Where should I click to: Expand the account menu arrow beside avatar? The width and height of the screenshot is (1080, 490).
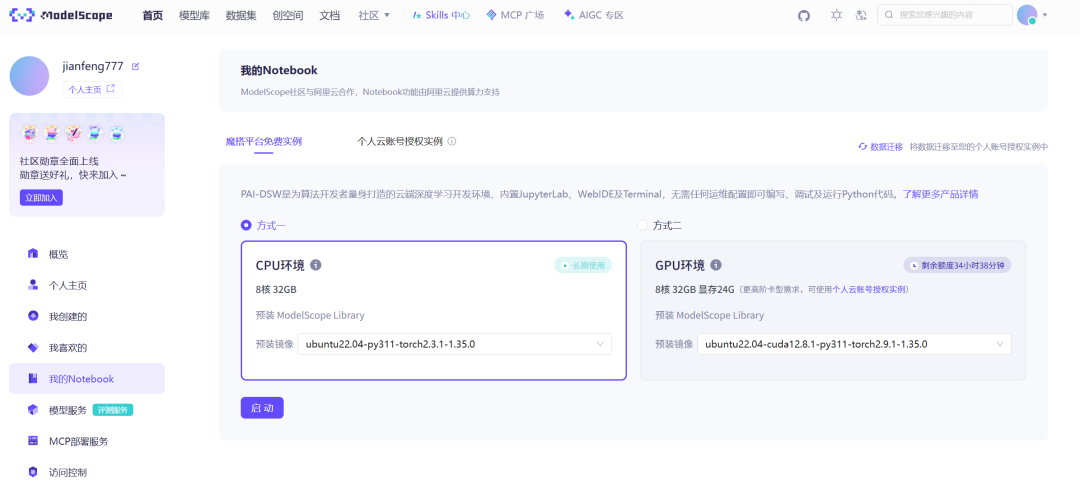(1045, 15)
